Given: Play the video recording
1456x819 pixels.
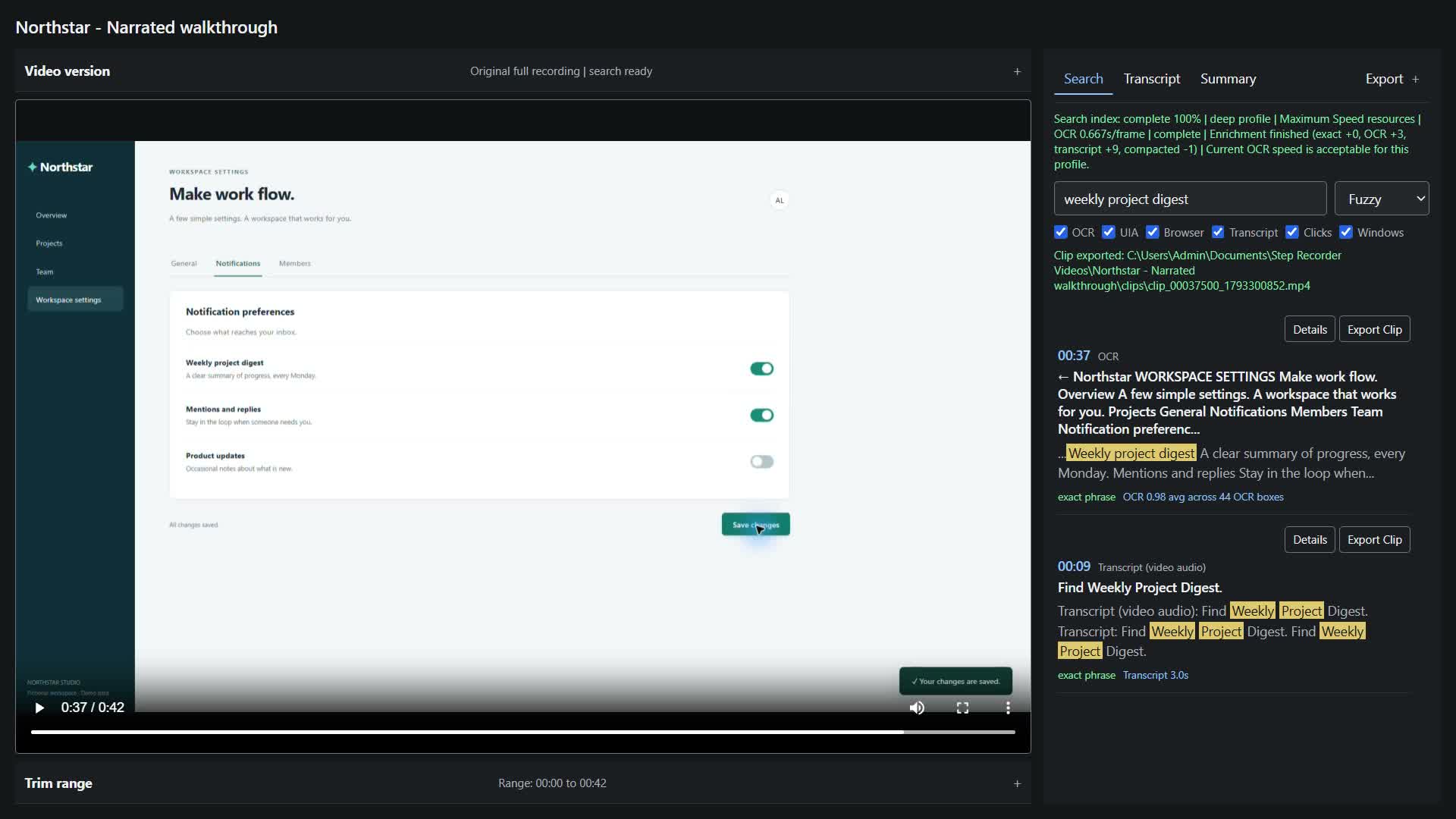Looking at the screenshot, I should [39, 708].
